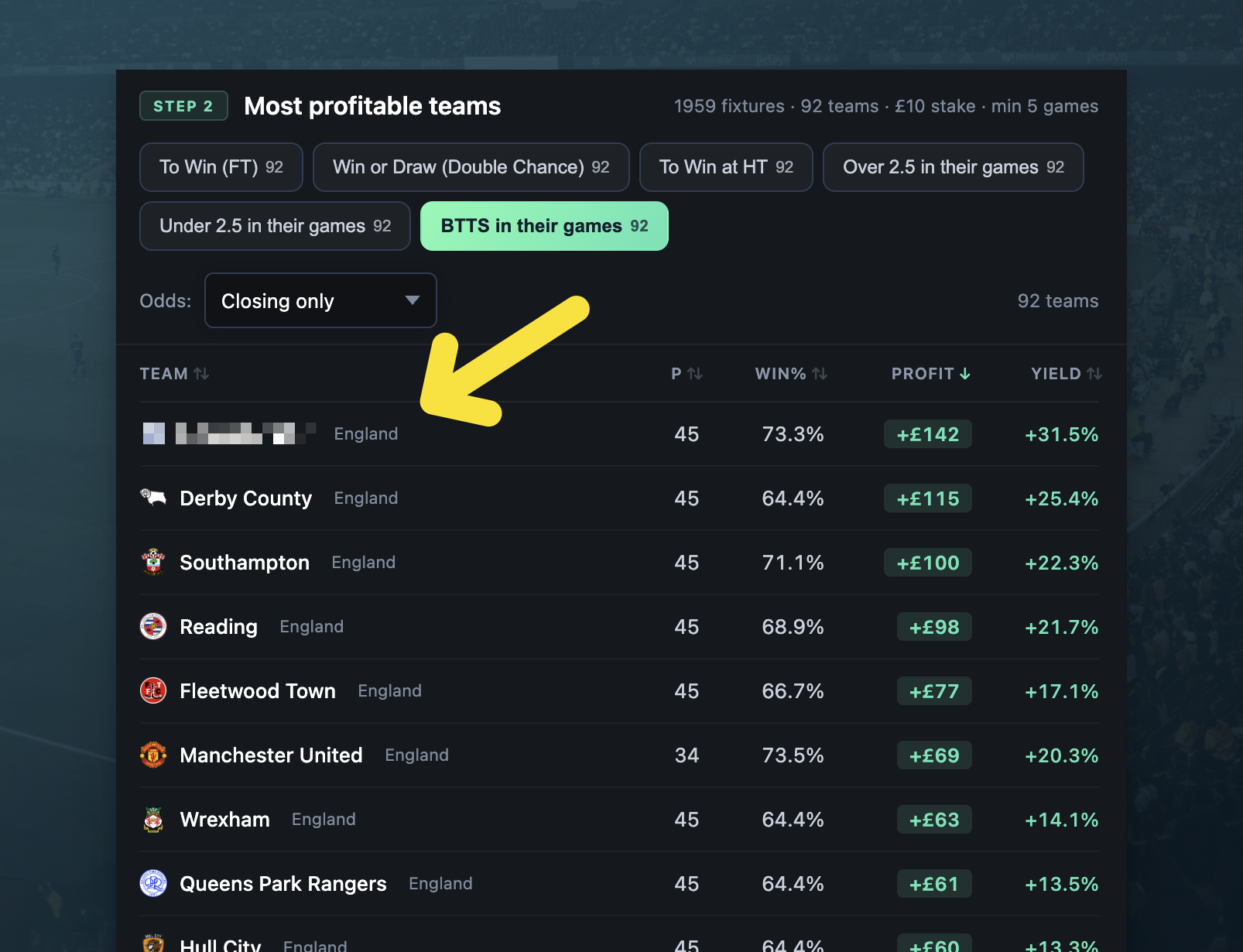
Task: Click Manchester United's +£69 profit badge
Action: (x=934, y=755)
